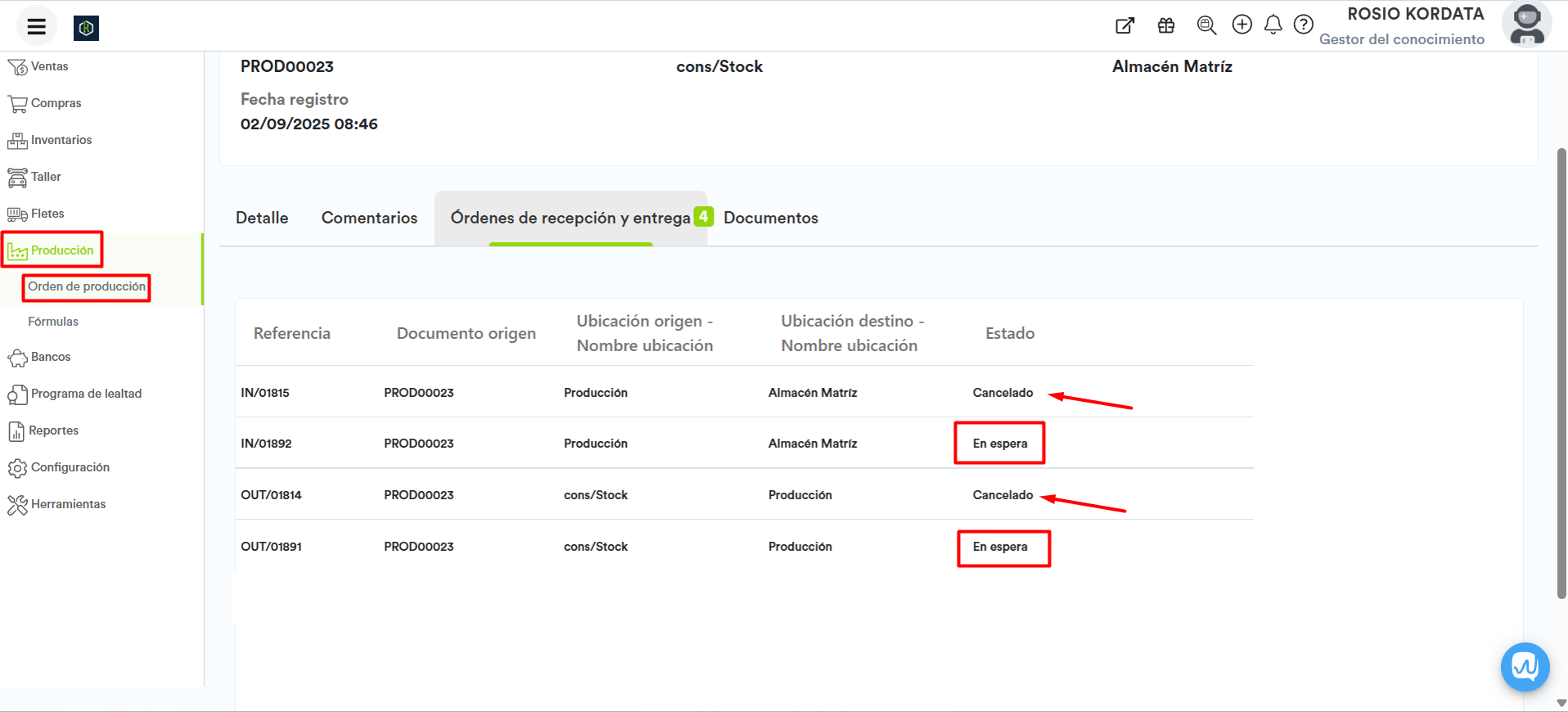Open Fórmulas under Producción
The image size is (1568, 712).
[53, 322]
